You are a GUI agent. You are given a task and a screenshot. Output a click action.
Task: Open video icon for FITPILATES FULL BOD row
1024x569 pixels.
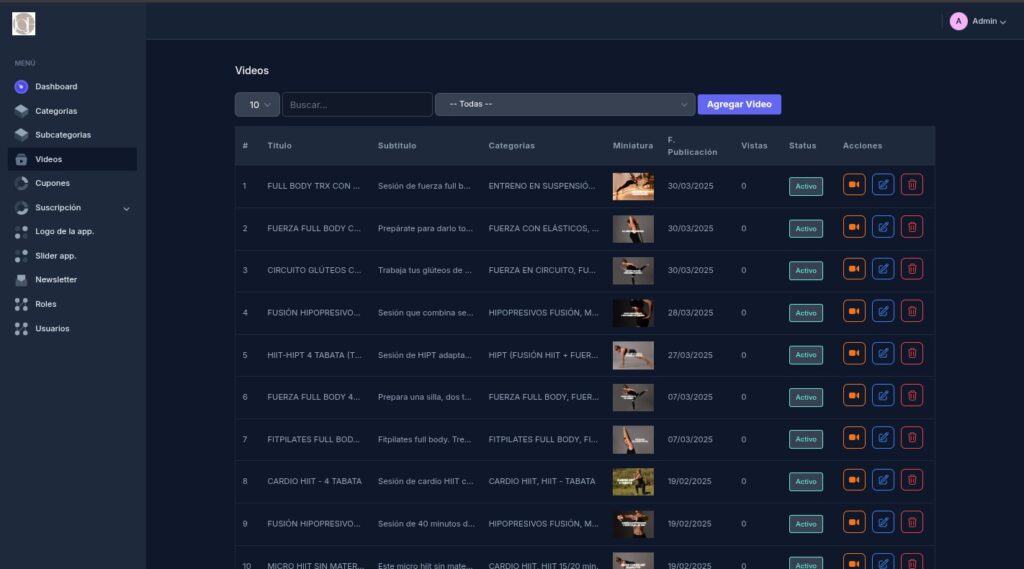tap(854, 438)
